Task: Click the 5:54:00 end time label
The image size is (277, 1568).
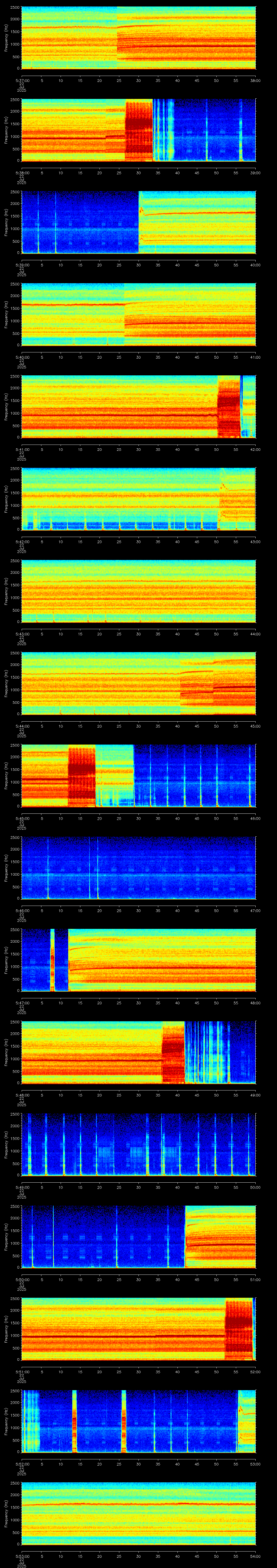Action: pyautogui.click(x=256, y=1556)
